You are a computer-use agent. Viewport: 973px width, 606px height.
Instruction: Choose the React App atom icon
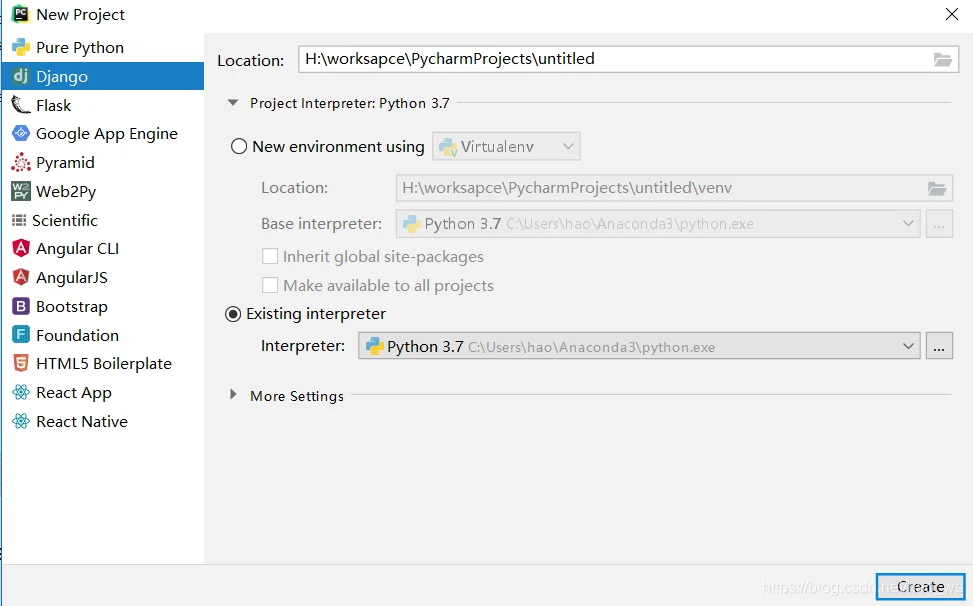20,393
